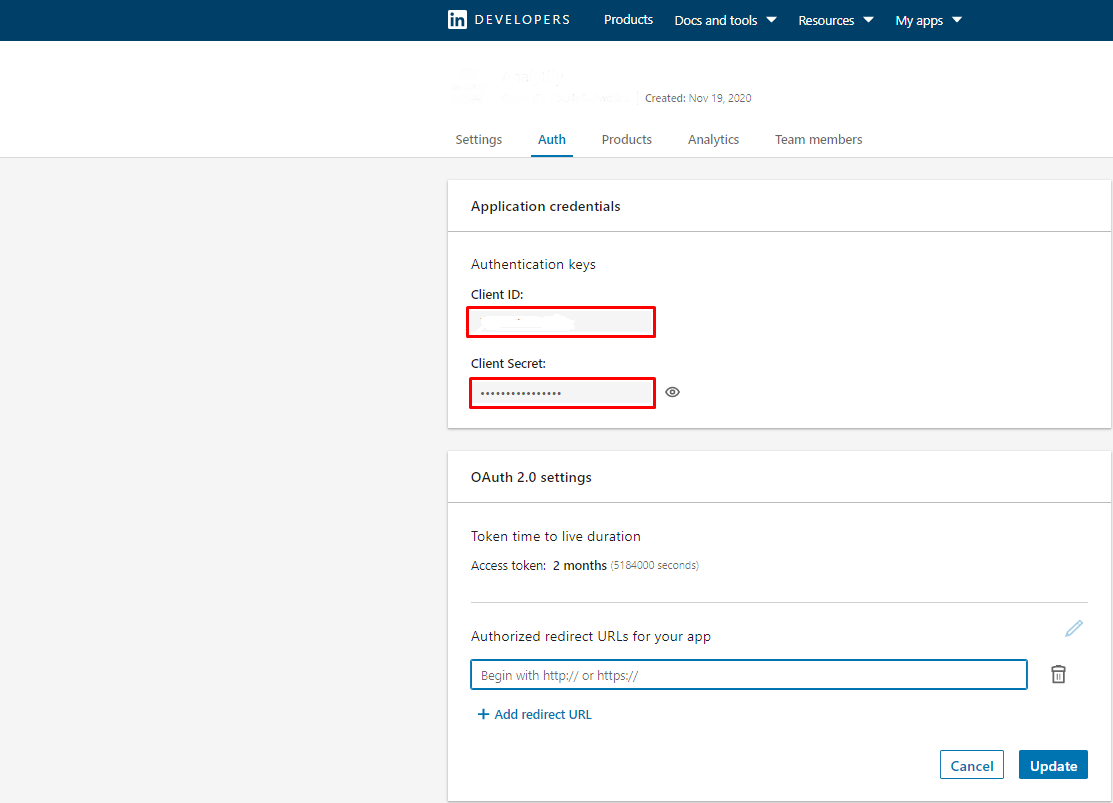The width and height of the screenshot is (1113, 803).
Task: Click the plus icon beside Add redirect URL
Action: point(483,714)
